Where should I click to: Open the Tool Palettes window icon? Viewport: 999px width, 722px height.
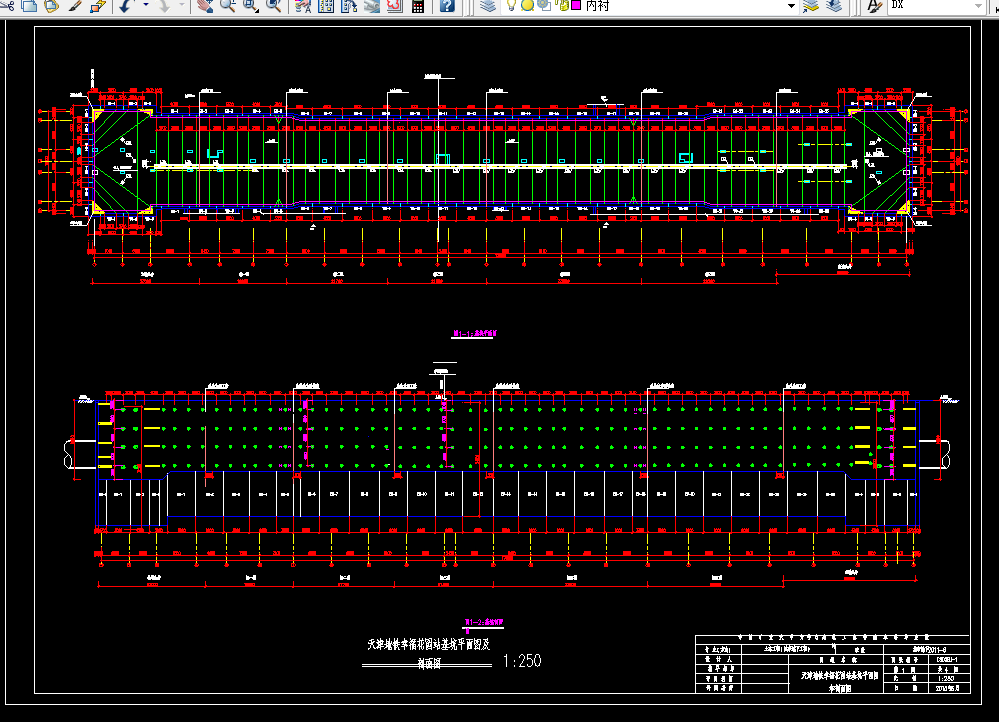click(349, 6)
